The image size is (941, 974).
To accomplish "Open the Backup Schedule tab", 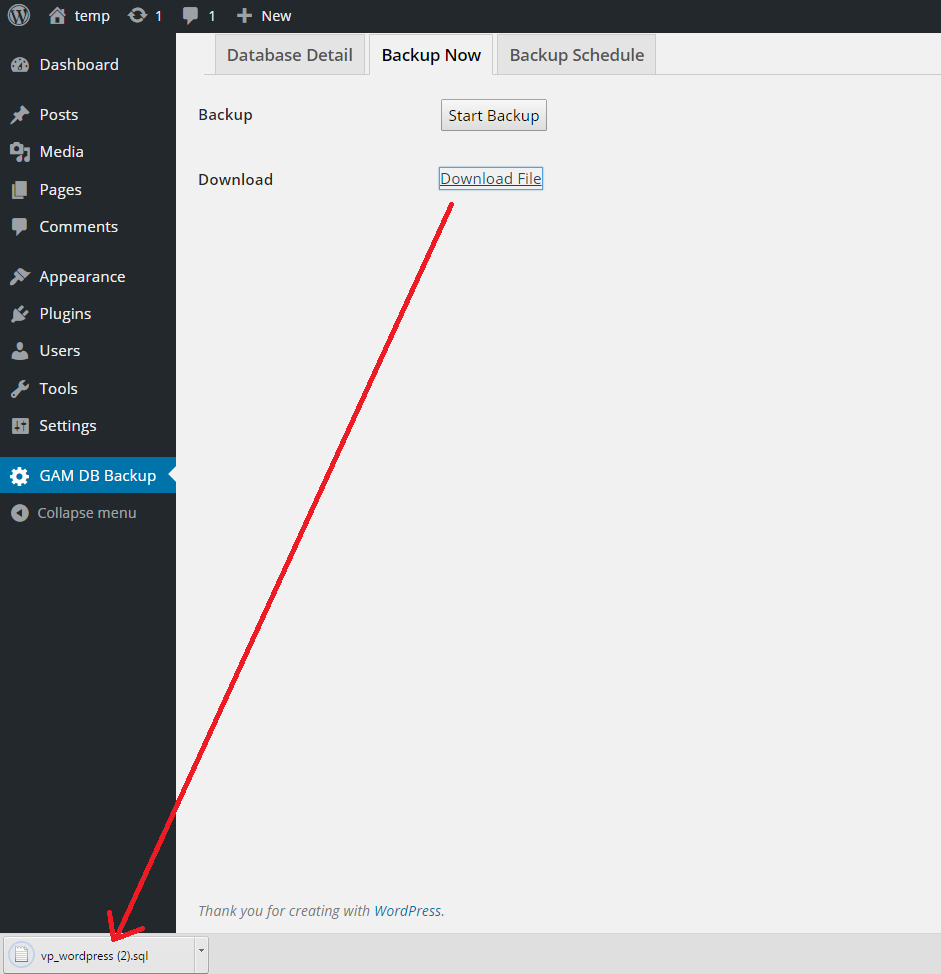I will 576,55.
